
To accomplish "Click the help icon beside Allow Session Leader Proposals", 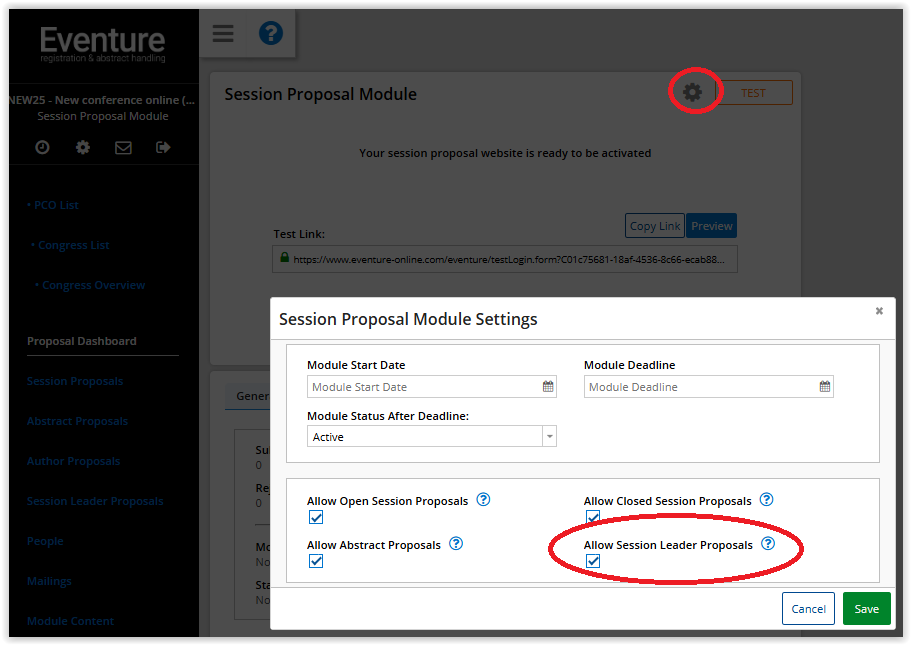I will [767, 545].
